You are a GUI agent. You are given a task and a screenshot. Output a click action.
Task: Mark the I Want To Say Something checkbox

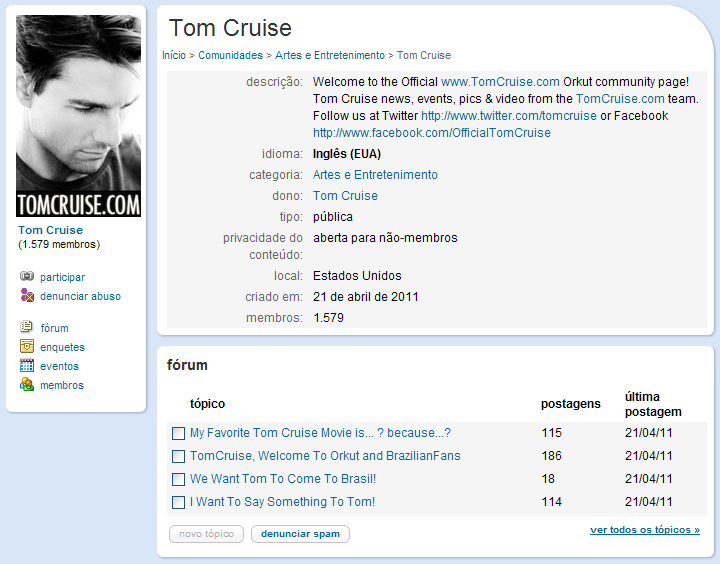(x=178, y=502)
